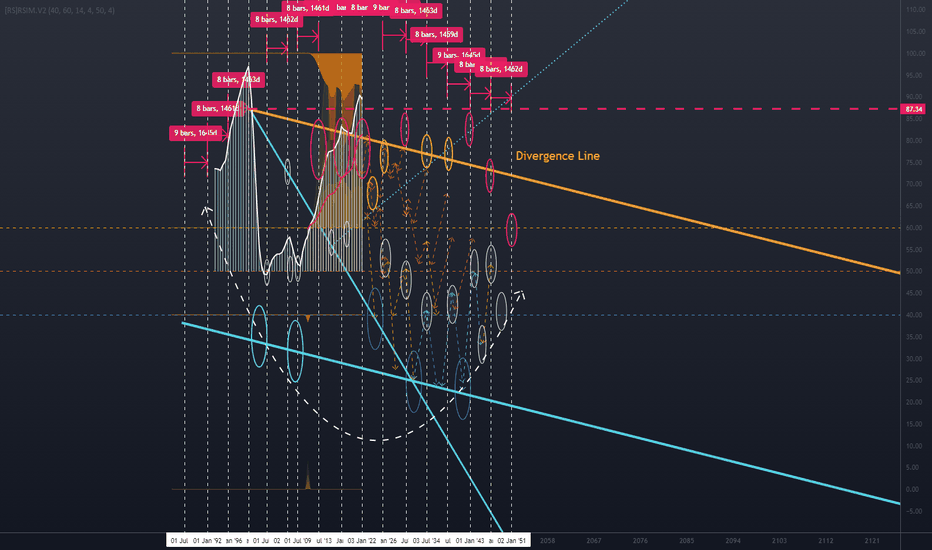Click the 2094 year on time axis

point(733,540)
